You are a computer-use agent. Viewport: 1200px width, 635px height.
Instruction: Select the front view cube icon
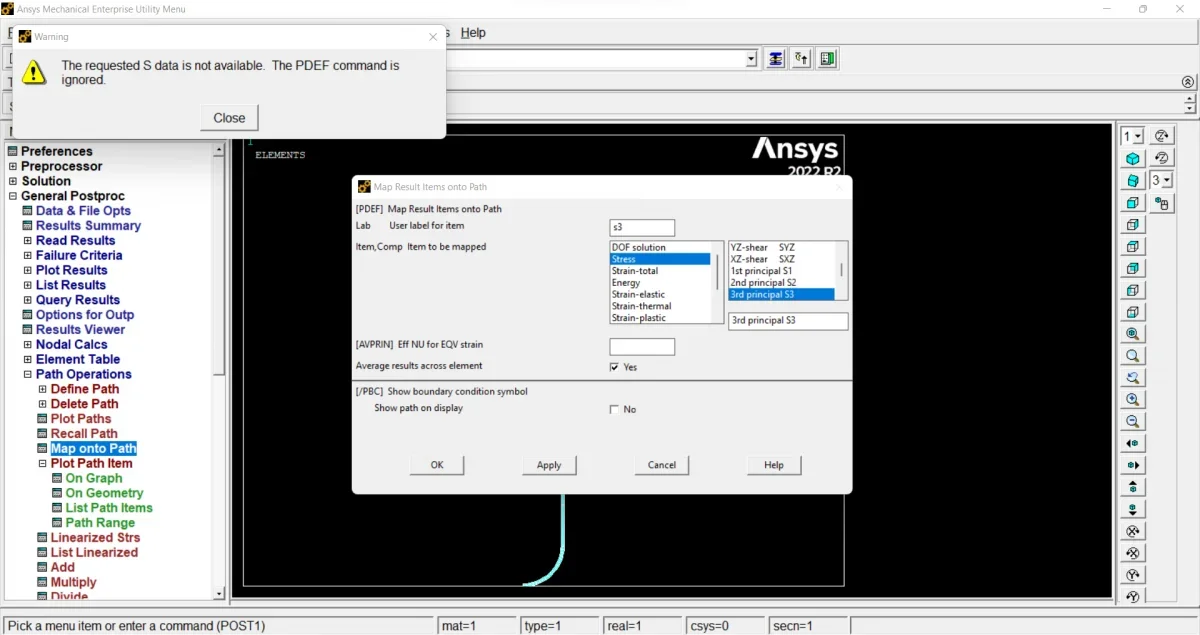(x=1132, y=203)
